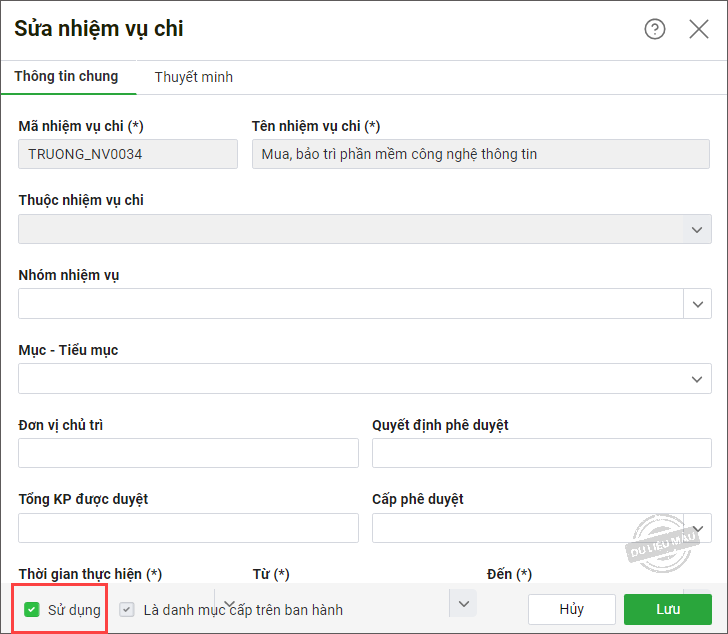This screenshot has height=634, width=728.
Task: Click the Lưu save button
Action: tap(668, 609)
